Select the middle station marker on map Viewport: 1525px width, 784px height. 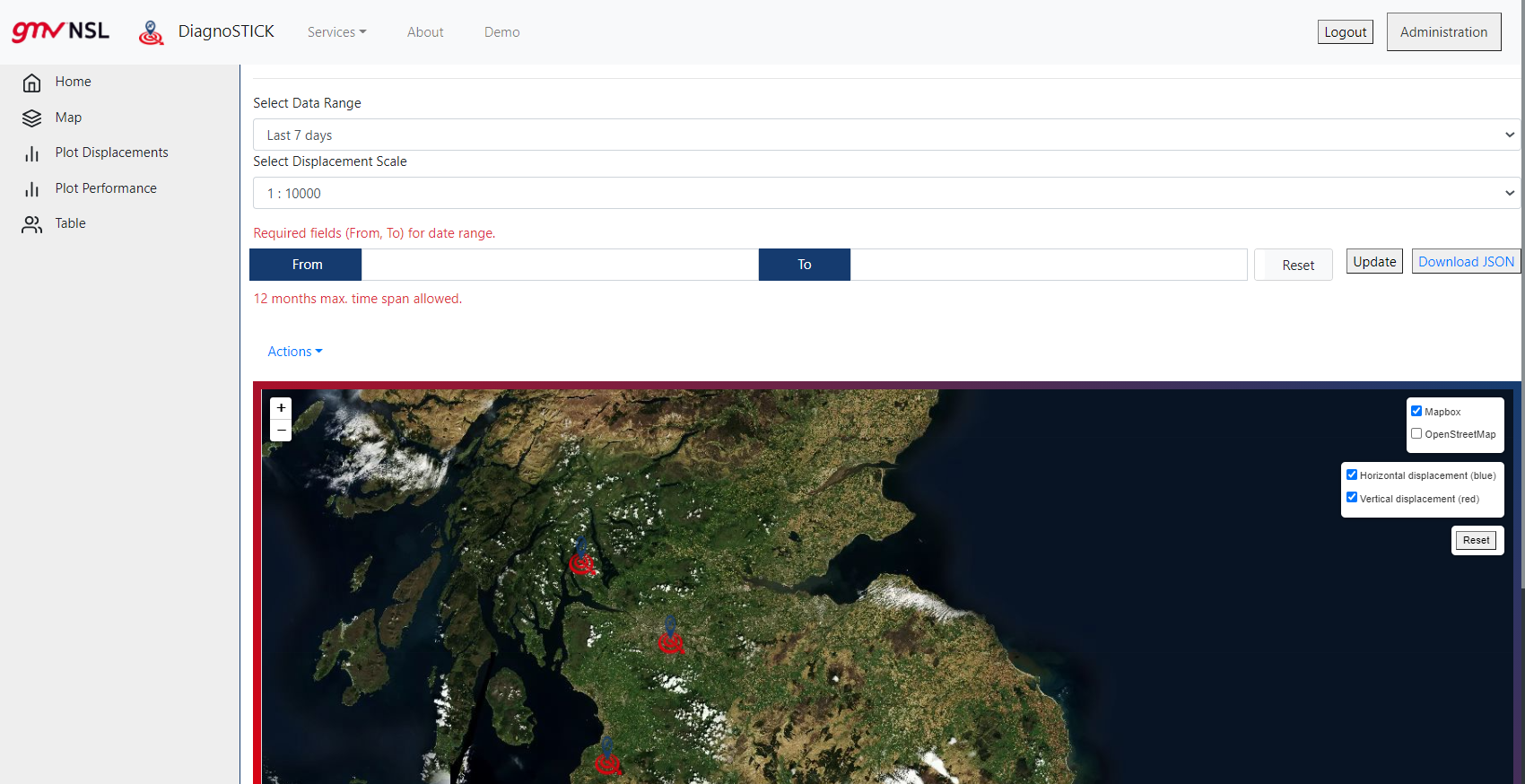(x=670, y=635)
